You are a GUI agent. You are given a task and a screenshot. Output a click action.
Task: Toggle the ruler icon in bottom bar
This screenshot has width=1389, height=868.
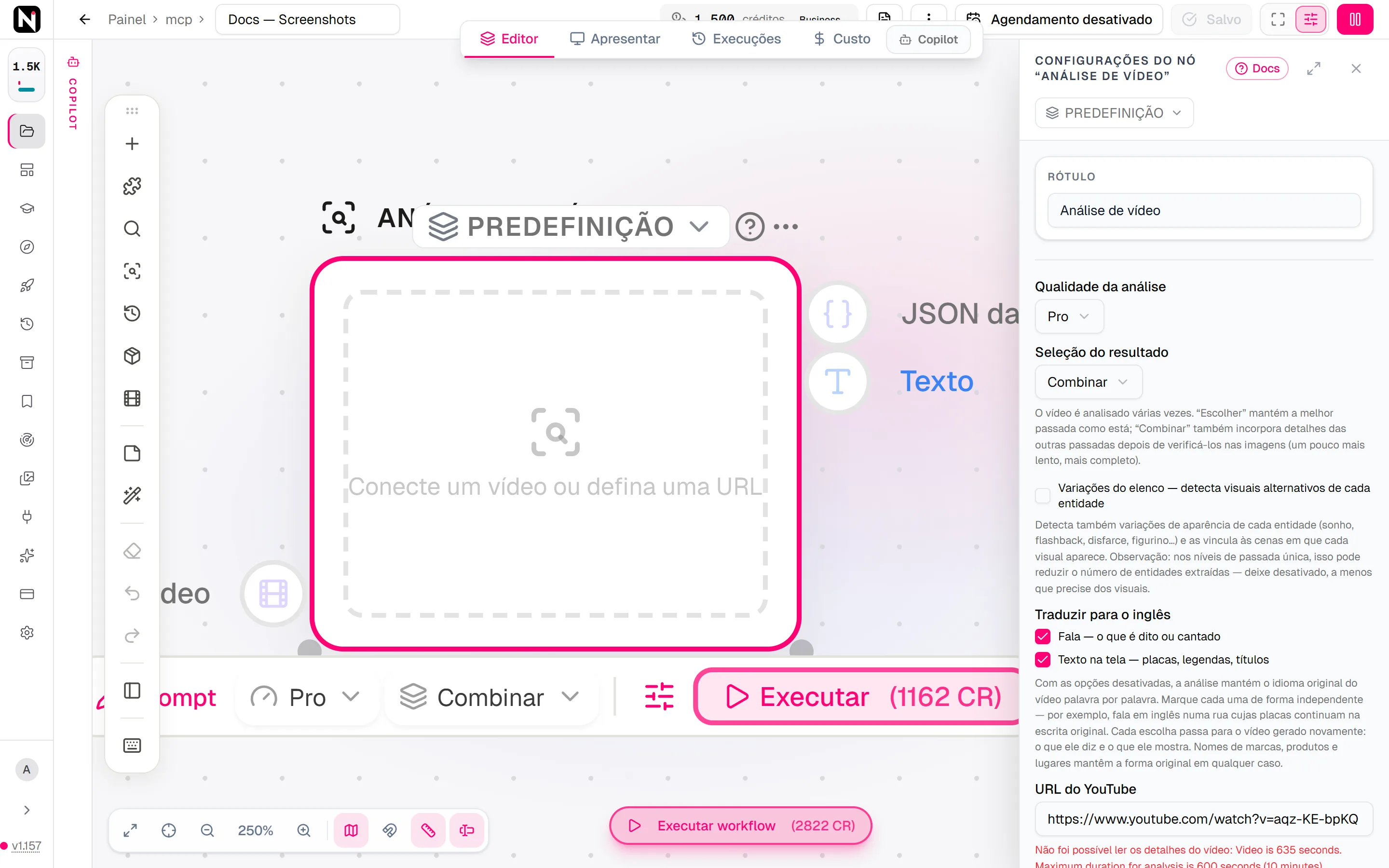tap(428, 830)
